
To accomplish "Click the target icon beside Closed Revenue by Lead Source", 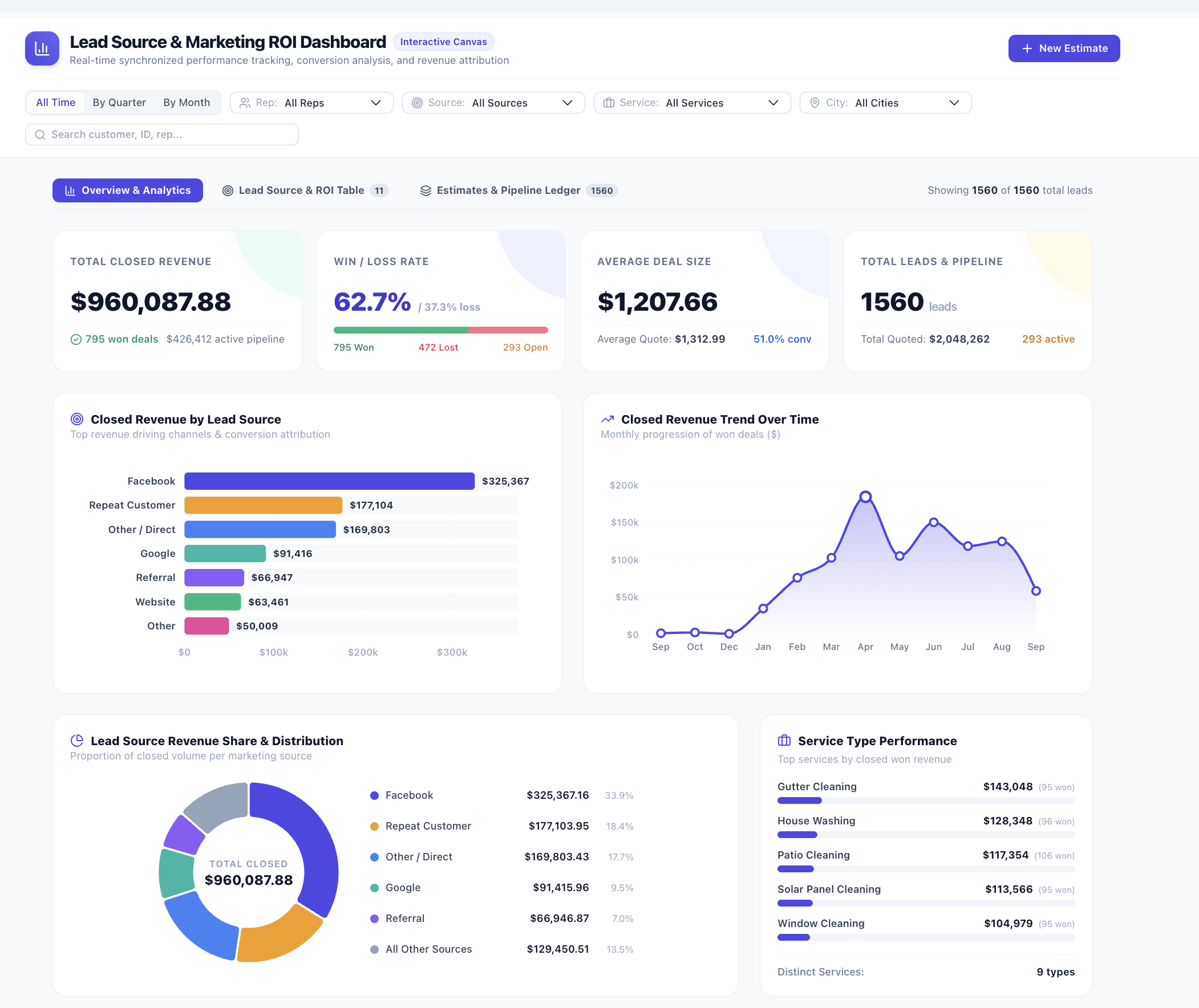I will [77, 419].
